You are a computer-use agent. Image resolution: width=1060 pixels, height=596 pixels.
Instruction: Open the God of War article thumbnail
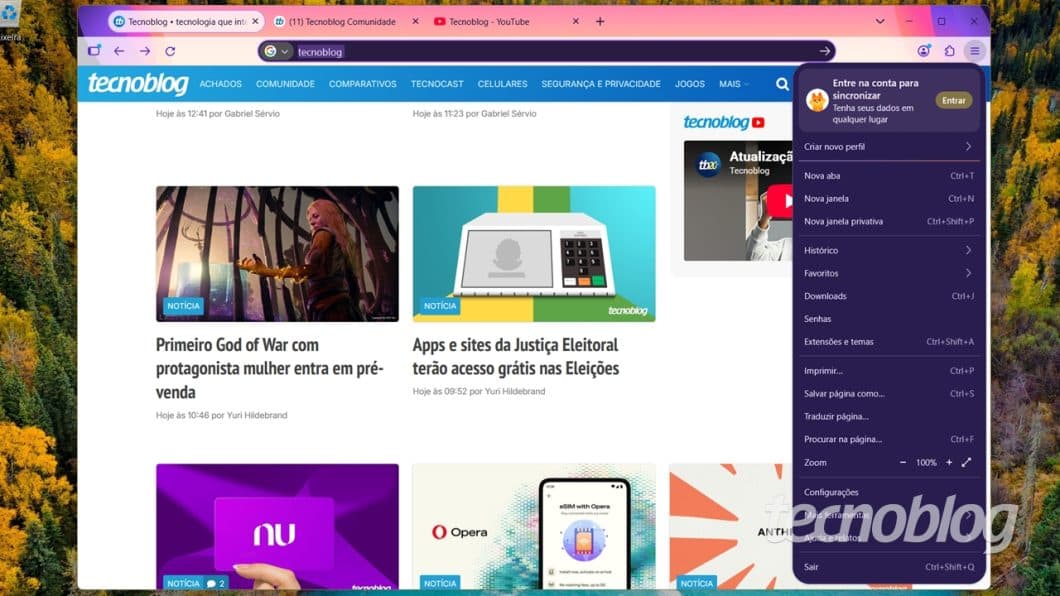coord(277,253)
